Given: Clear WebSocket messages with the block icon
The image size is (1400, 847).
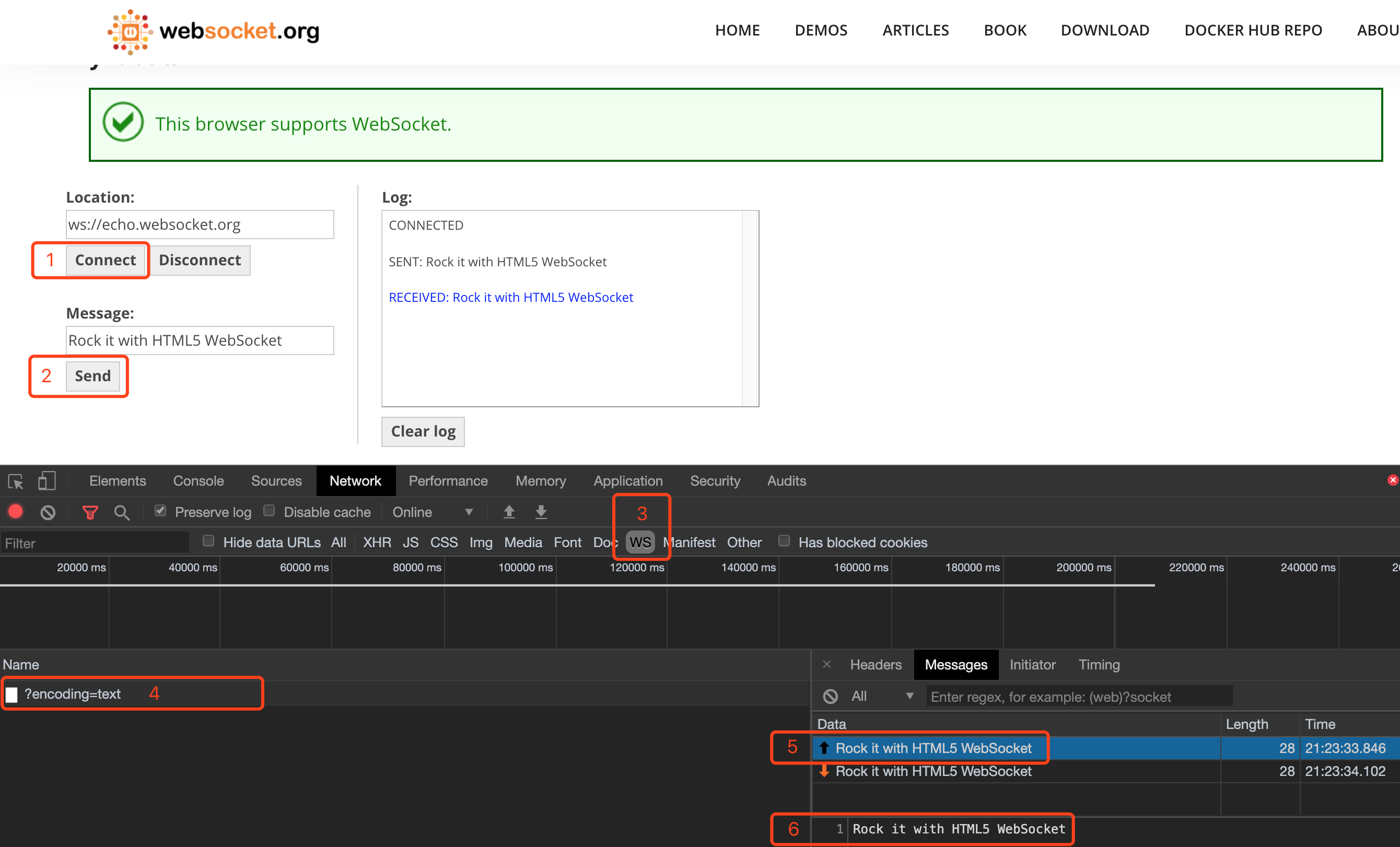Looking at the screenshot, I should click(830, 696).
